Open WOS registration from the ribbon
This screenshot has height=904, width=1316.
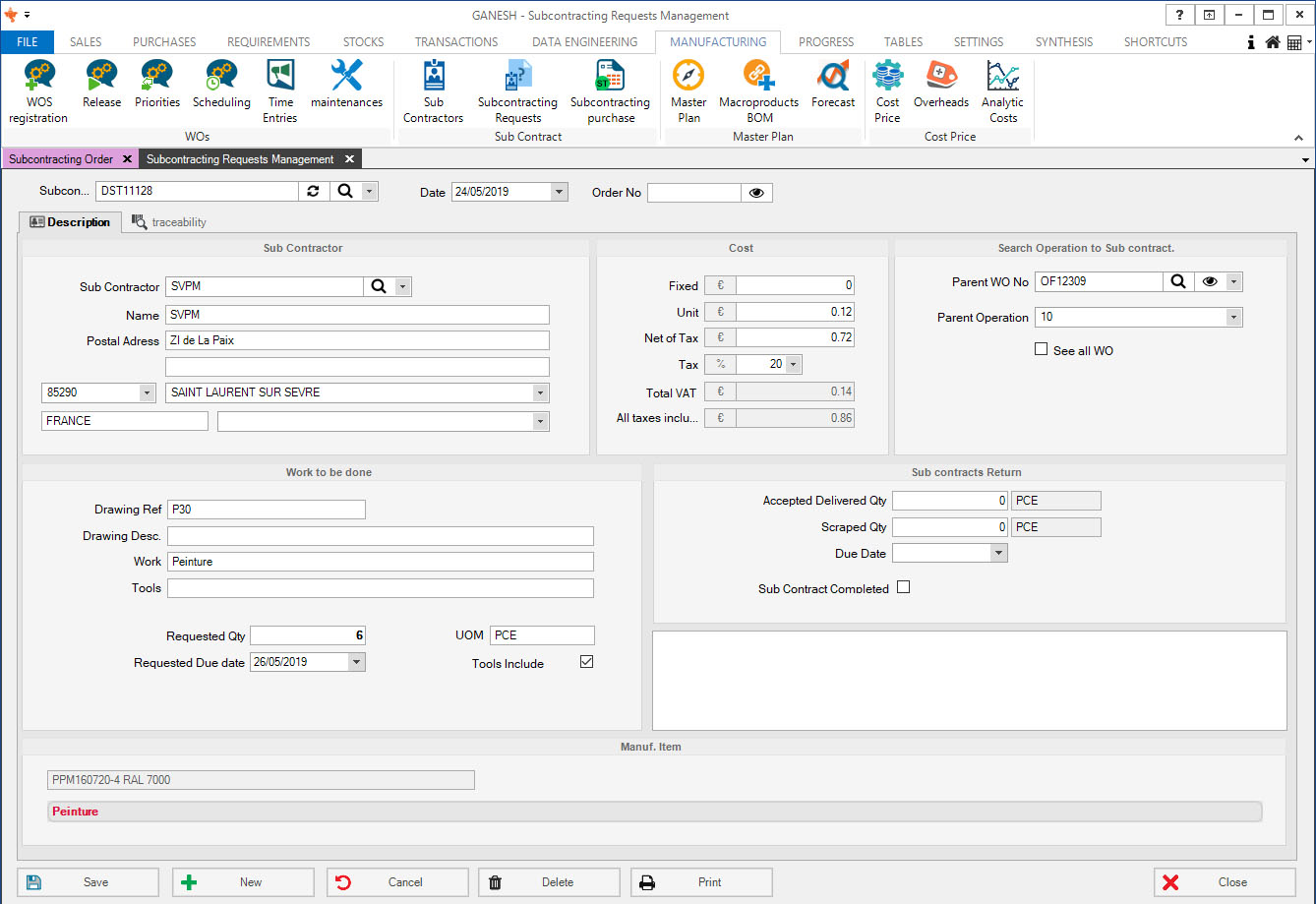point(38,90)
